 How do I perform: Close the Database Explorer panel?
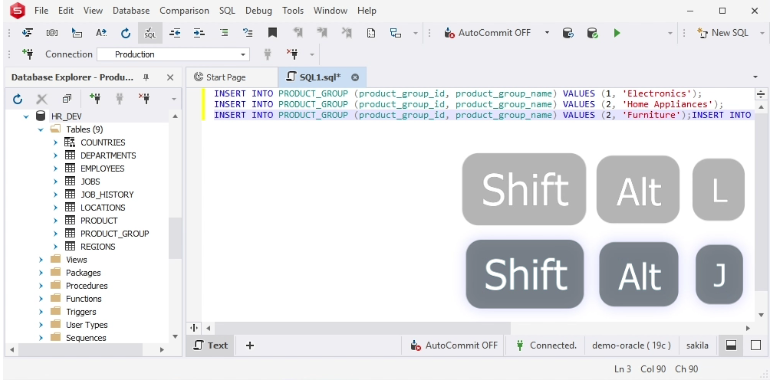(x=170, y=78)
